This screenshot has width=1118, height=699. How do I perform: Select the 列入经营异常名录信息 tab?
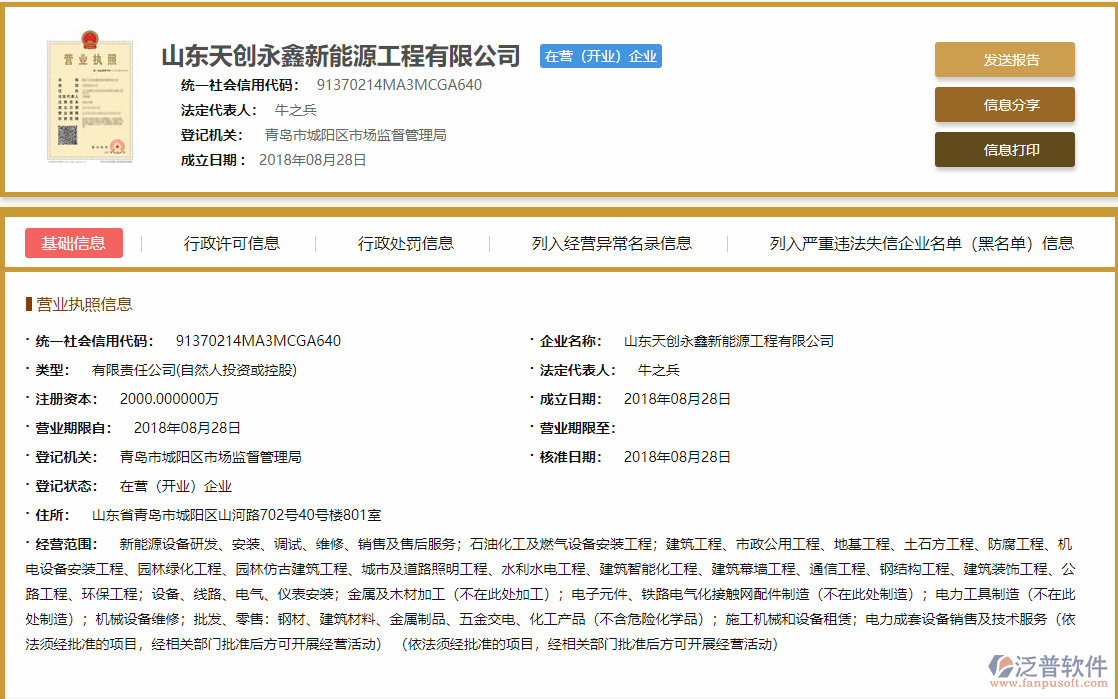614,243
